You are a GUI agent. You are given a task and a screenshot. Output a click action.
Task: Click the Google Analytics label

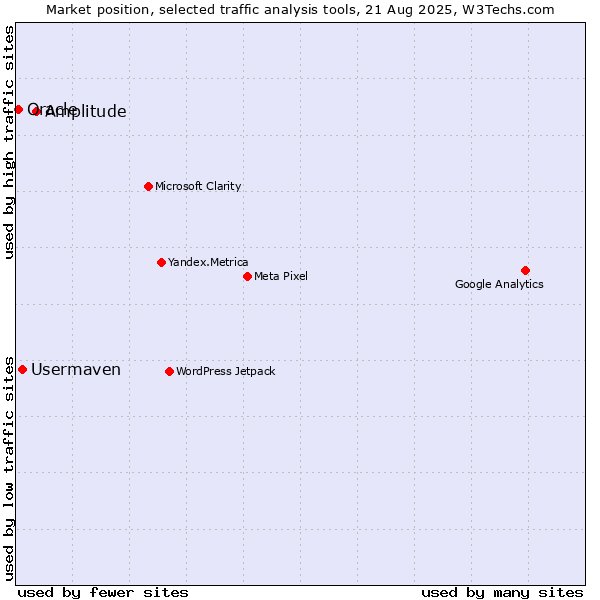point(499,284)
